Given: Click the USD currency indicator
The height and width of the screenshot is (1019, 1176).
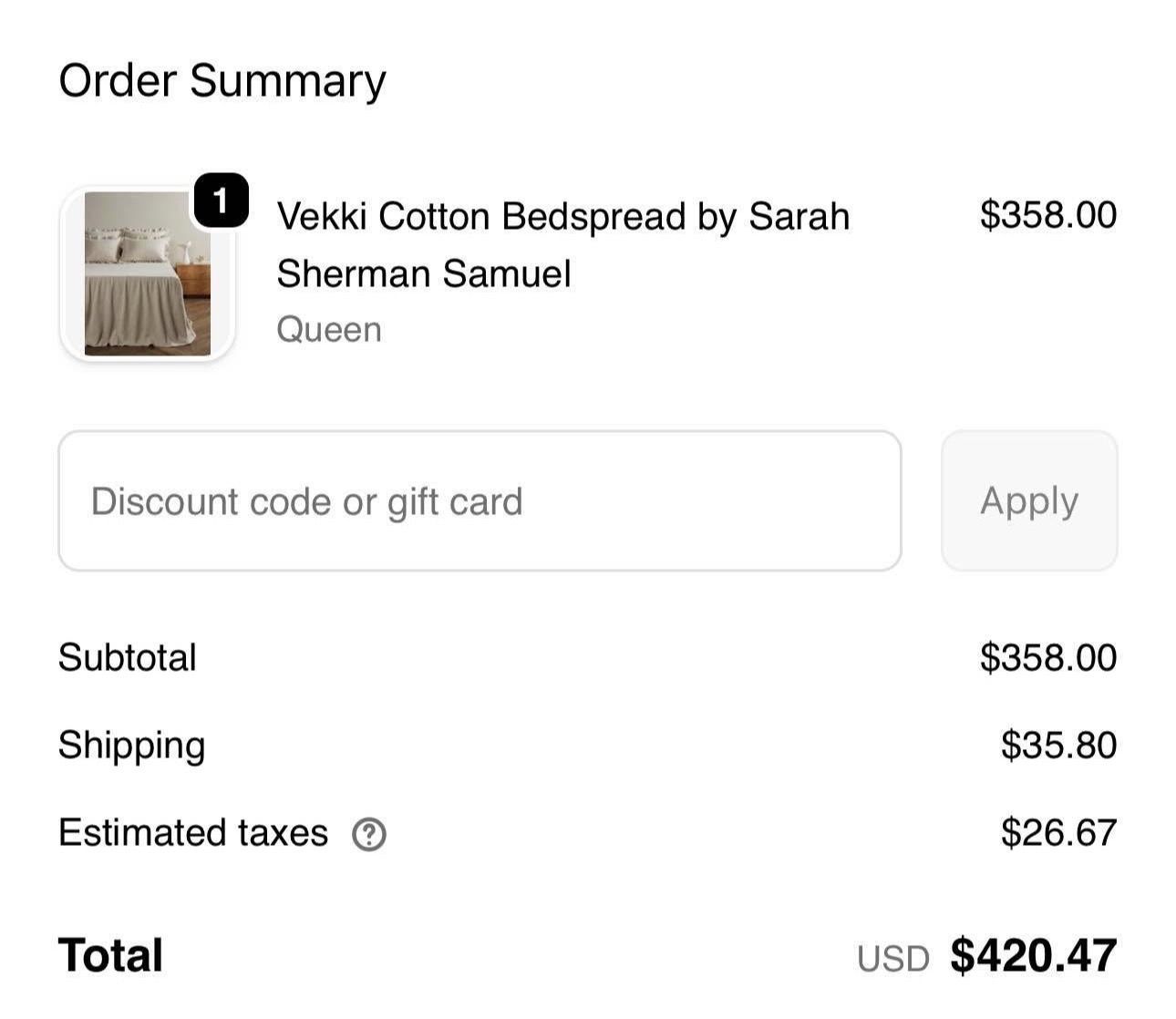Looking at the screenshot, I should [x=892, y=959].
